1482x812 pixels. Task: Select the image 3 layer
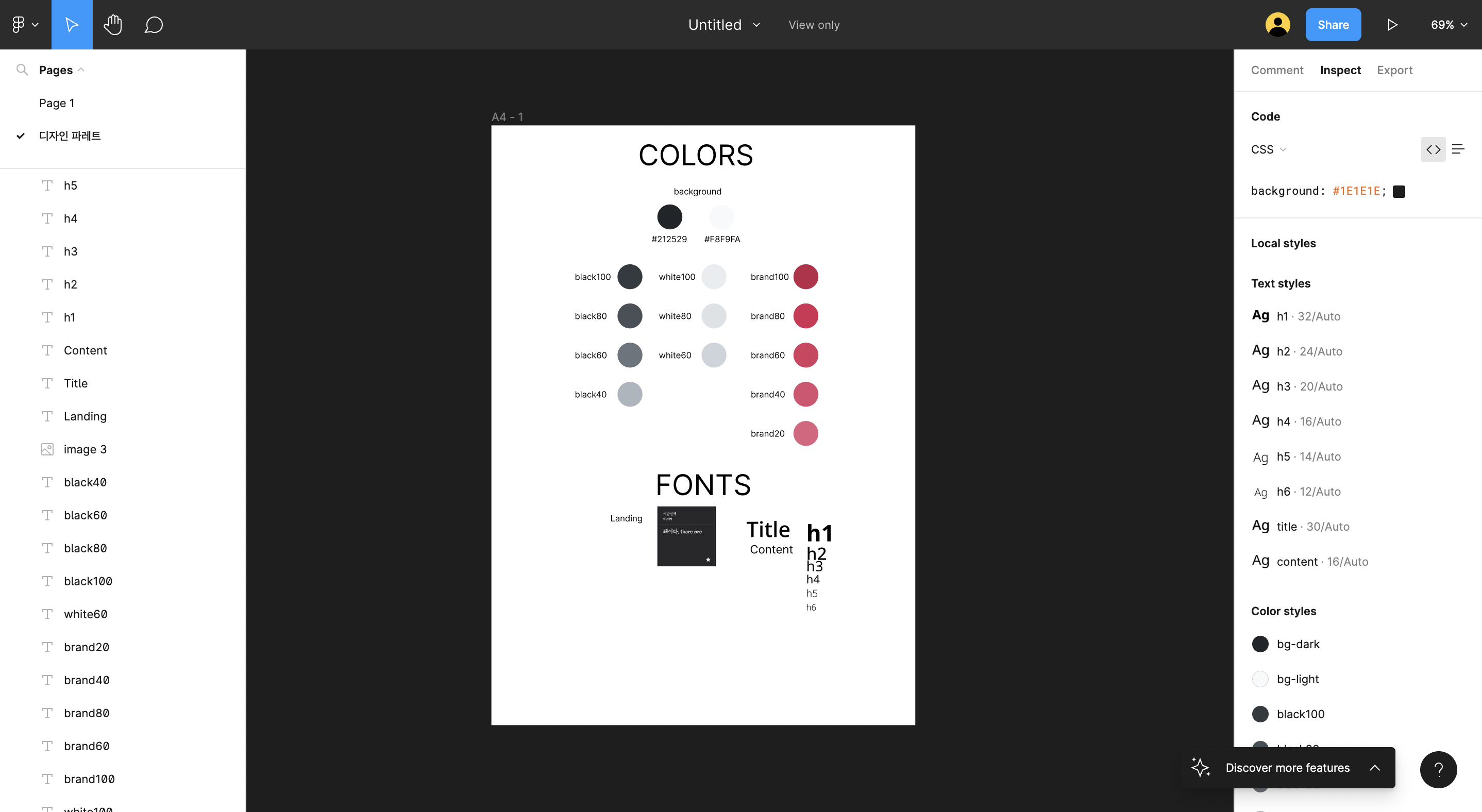[85, 449]
